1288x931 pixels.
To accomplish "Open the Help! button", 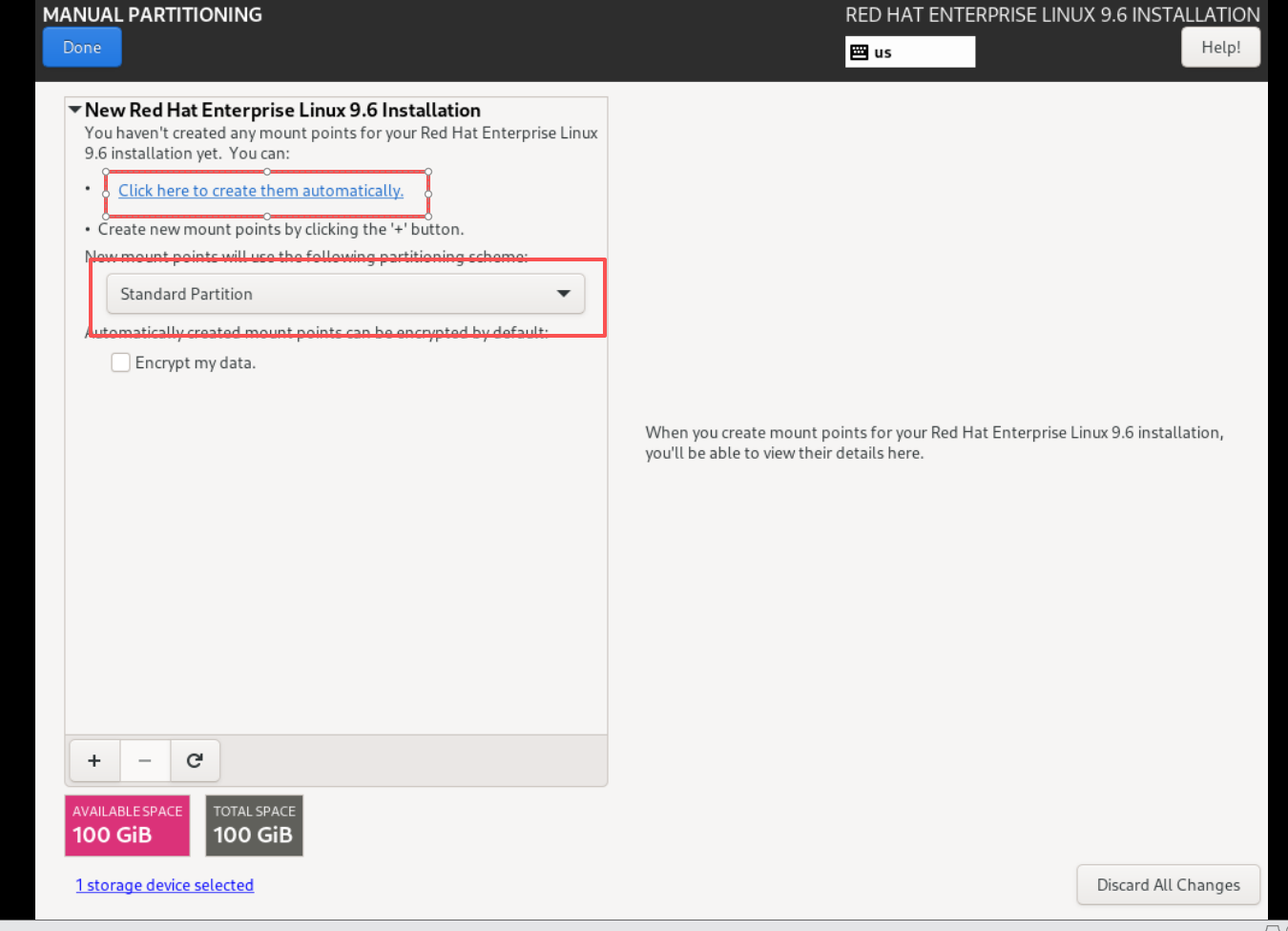I will click(x=1220, y=47).
